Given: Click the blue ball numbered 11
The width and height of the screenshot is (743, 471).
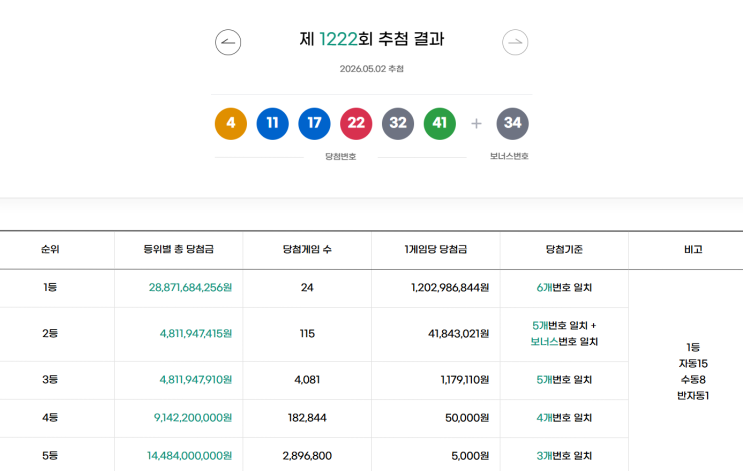Looking at the screenshot, I should click(x=272, y=124).
